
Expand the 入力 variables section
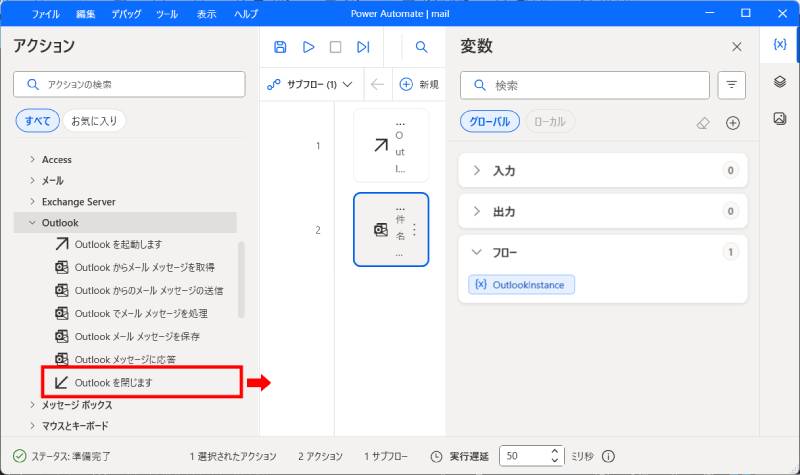(x=603, y=170)
